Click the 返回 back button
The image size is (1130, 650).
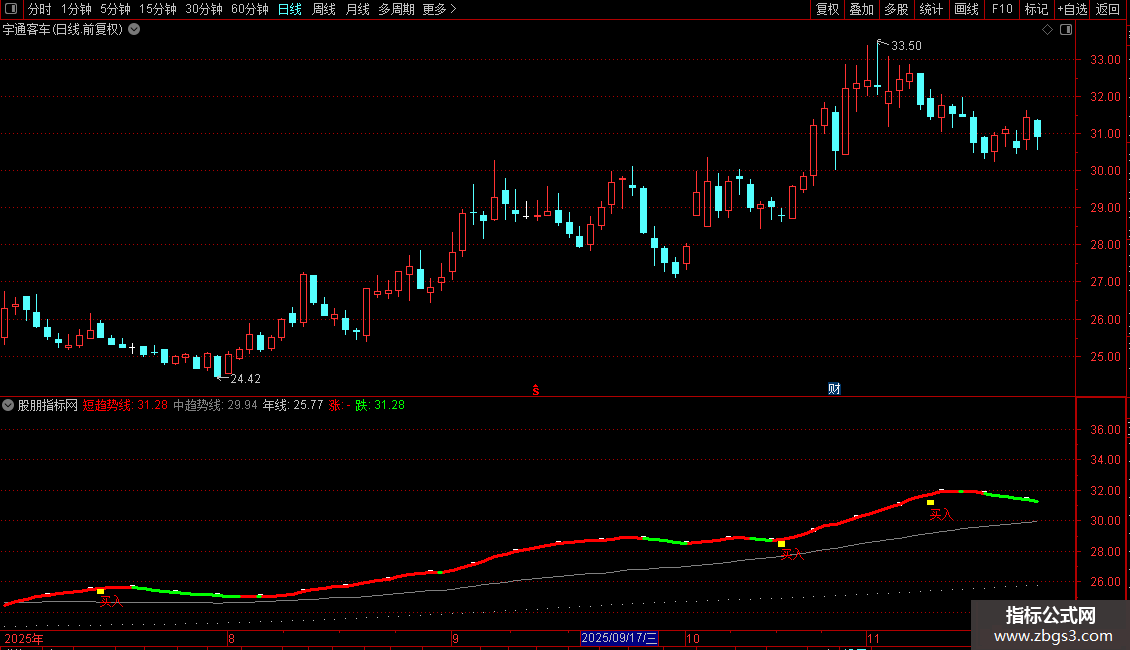pos(1108,9)
